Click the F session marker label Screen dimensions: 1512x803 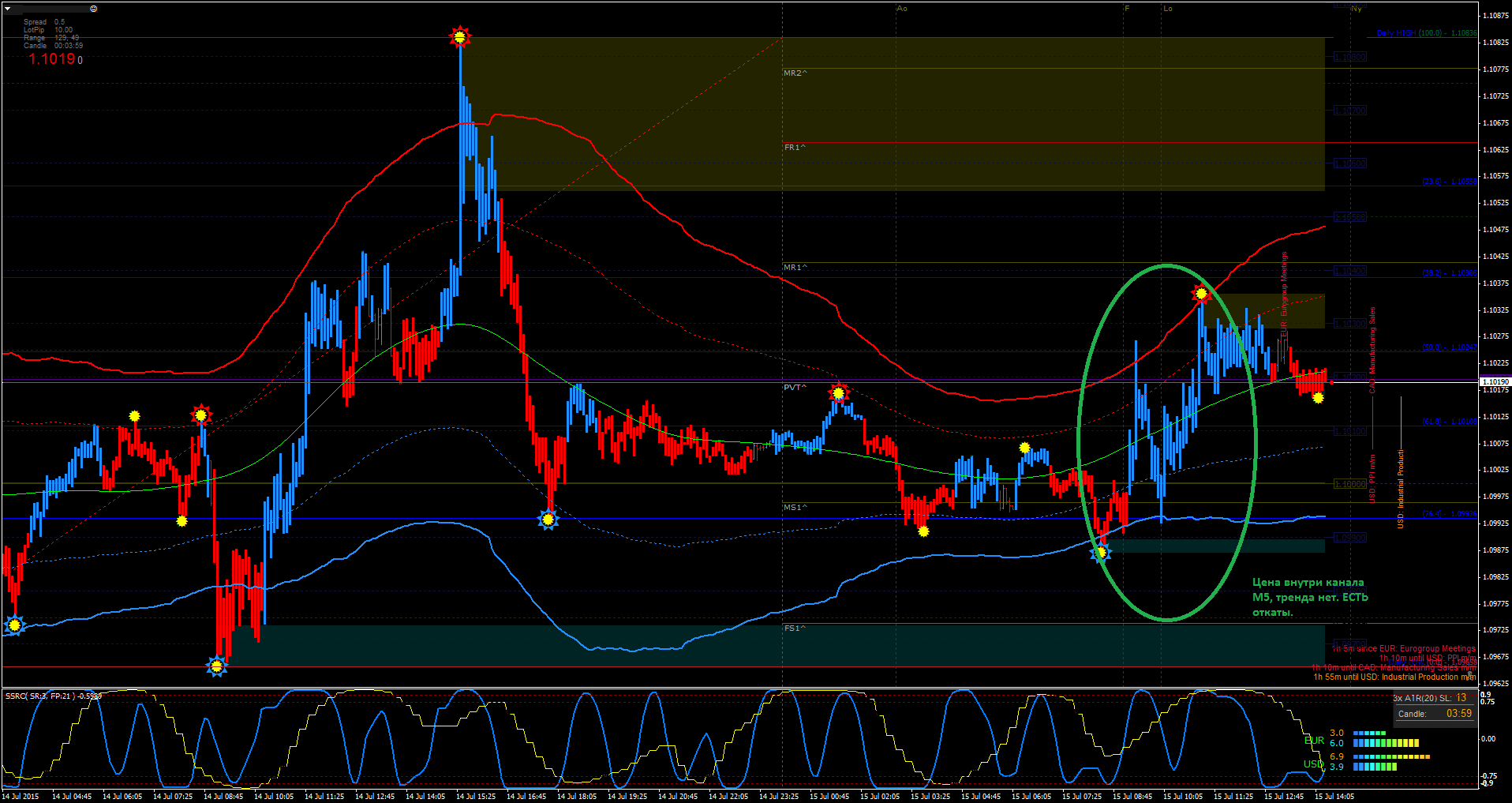1127,9
